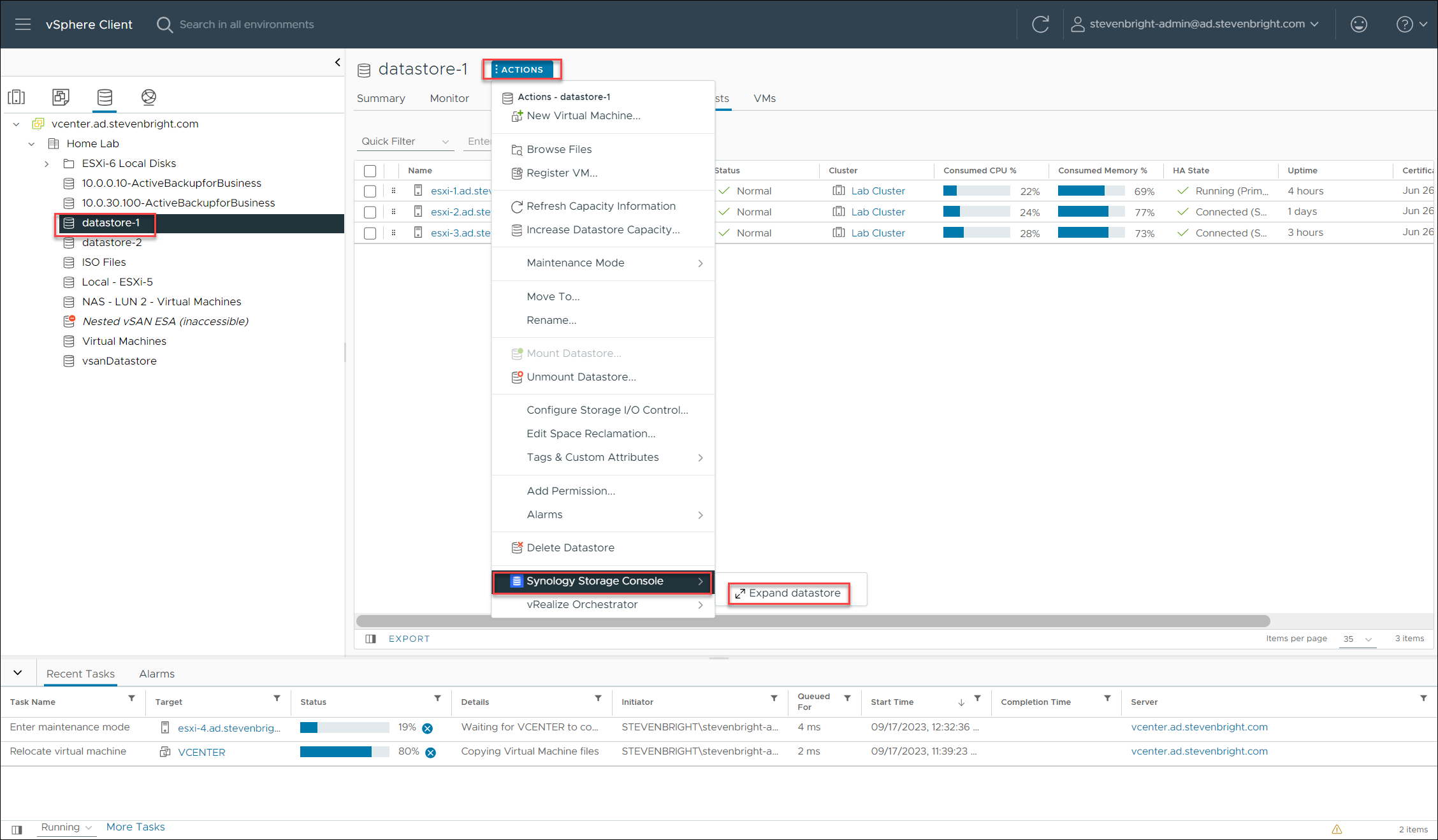This screenshot has height=840, width=1438.
Task: Expand the ESXi-6 Local Disks folder
Action: [47, 164]
